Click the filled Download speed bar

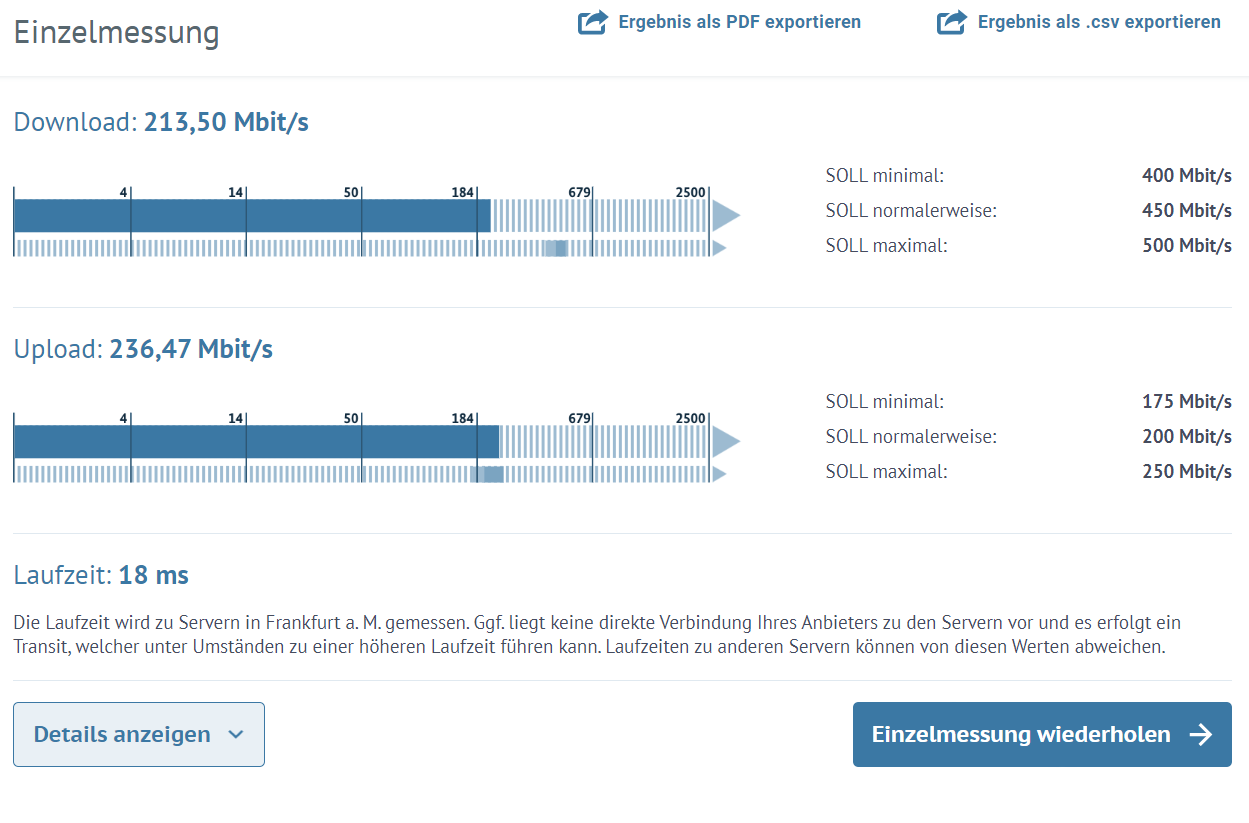click(252, 215)
